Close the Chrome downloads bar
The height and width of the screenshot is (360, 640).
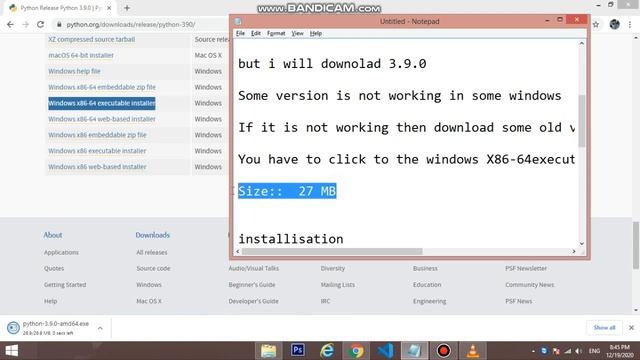(631, 327)
